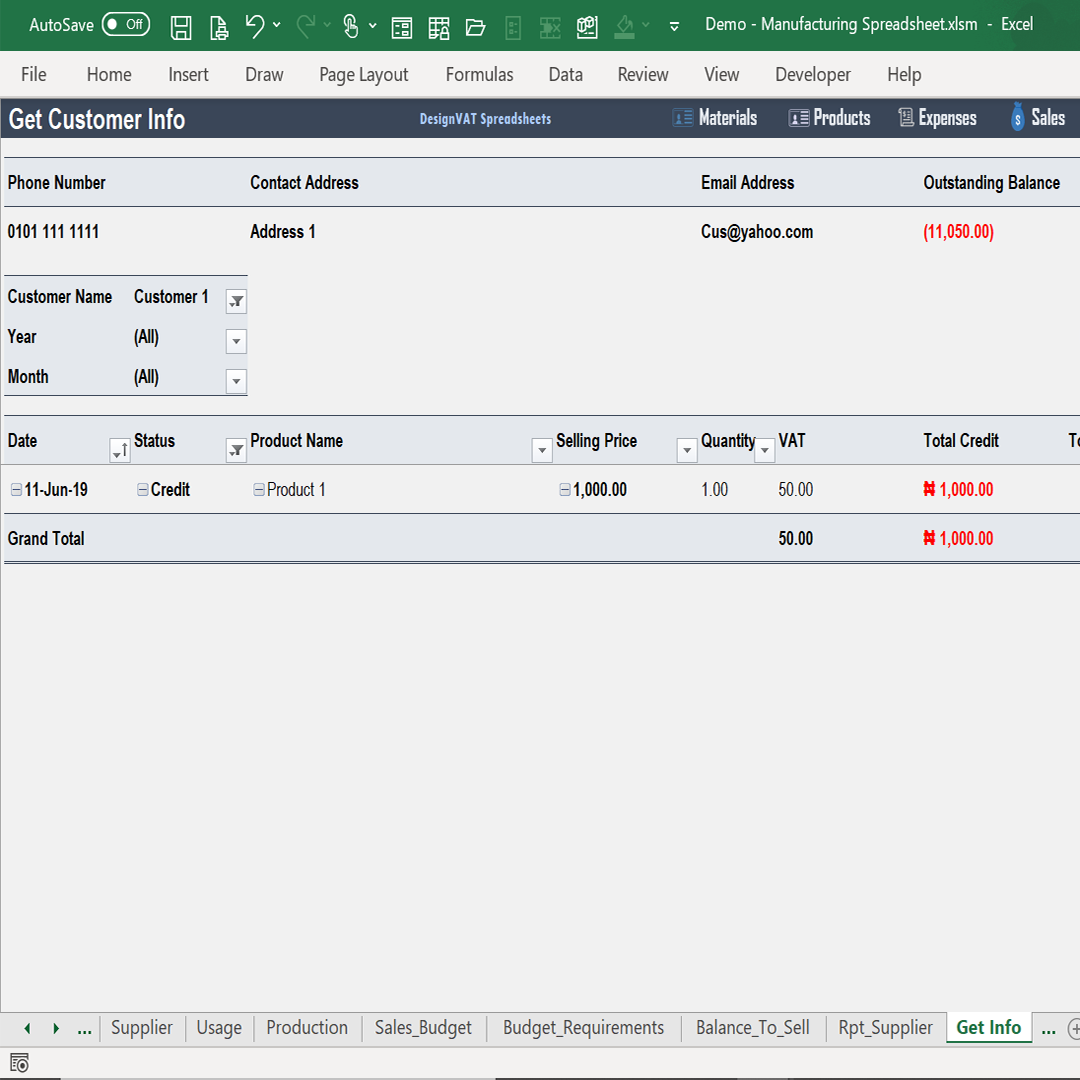This screenshot has width=1080, height=1080.
Task: Open Print Preview from the Quick Access Toolbar
Action: pyautogui.click(x=219, y=27)
